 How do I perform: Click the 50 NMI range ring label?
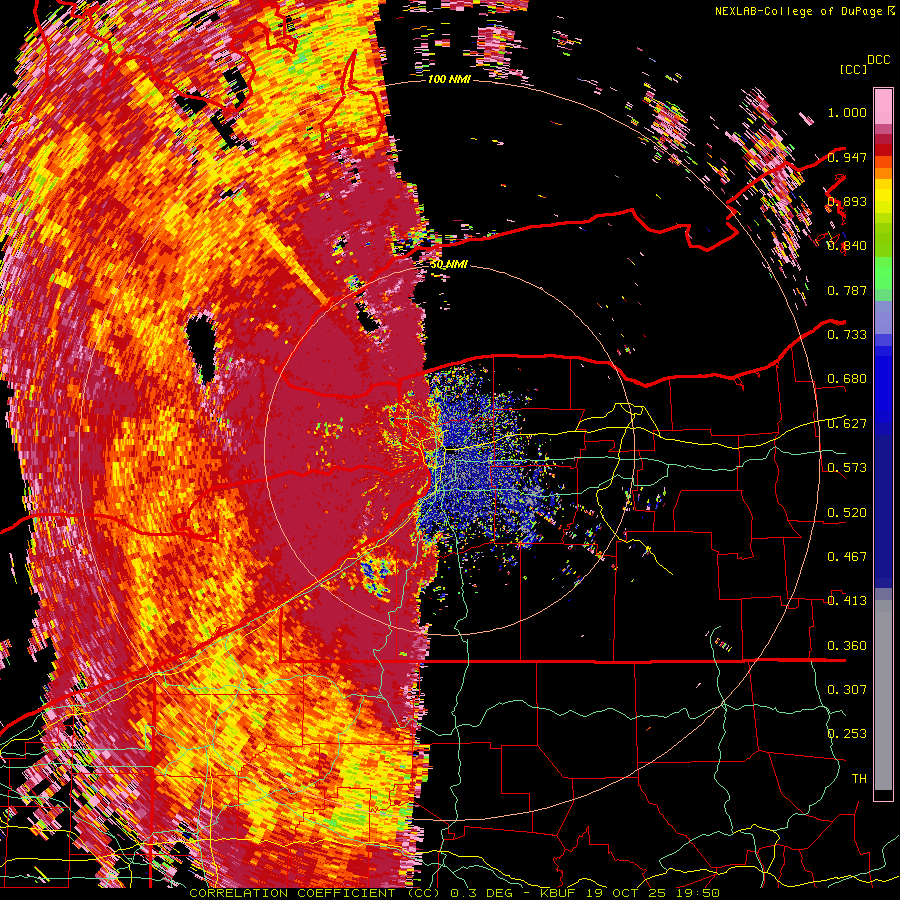(x=449, y=265)
